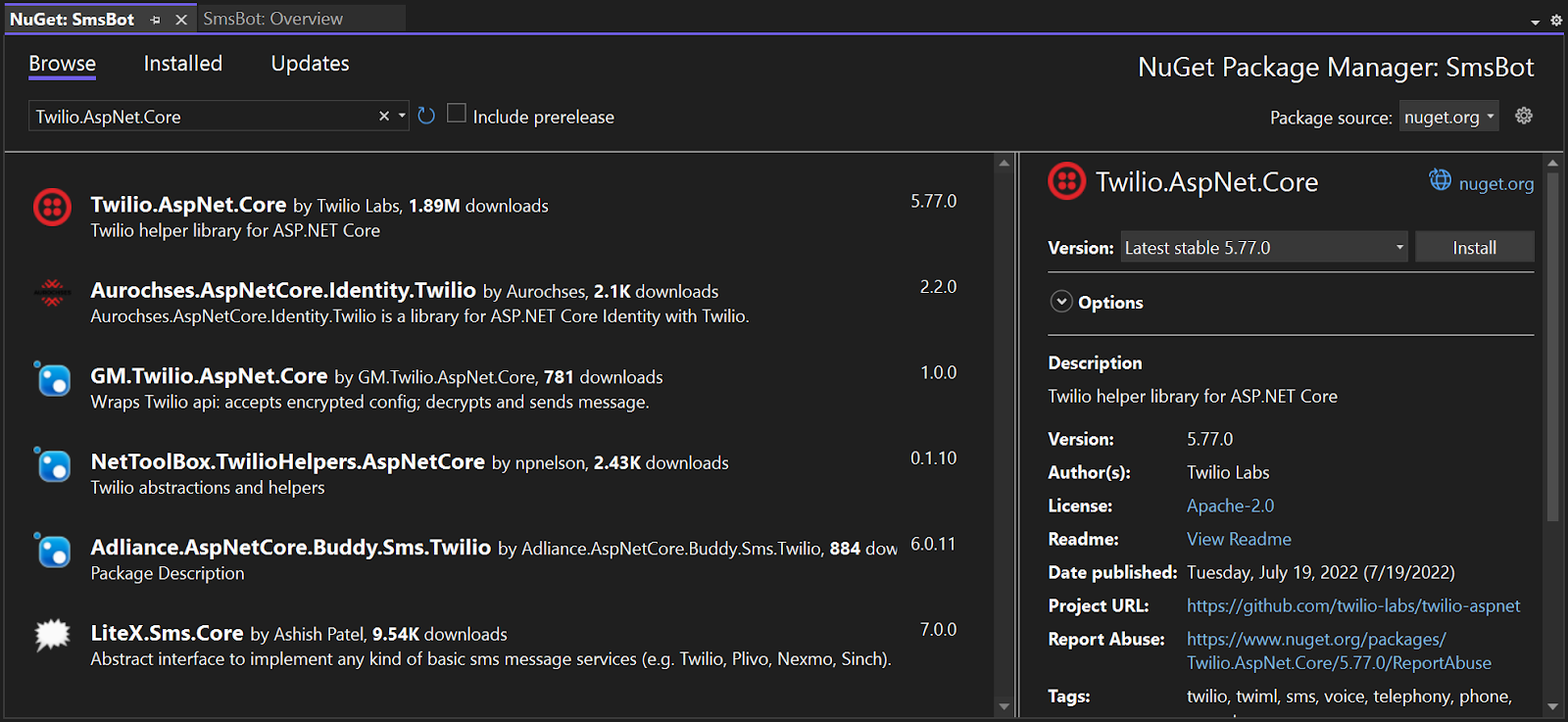Click details pane scrollbar down arrow
This screenshot has height=722, width=1568.
click(x=1552, y=706)
